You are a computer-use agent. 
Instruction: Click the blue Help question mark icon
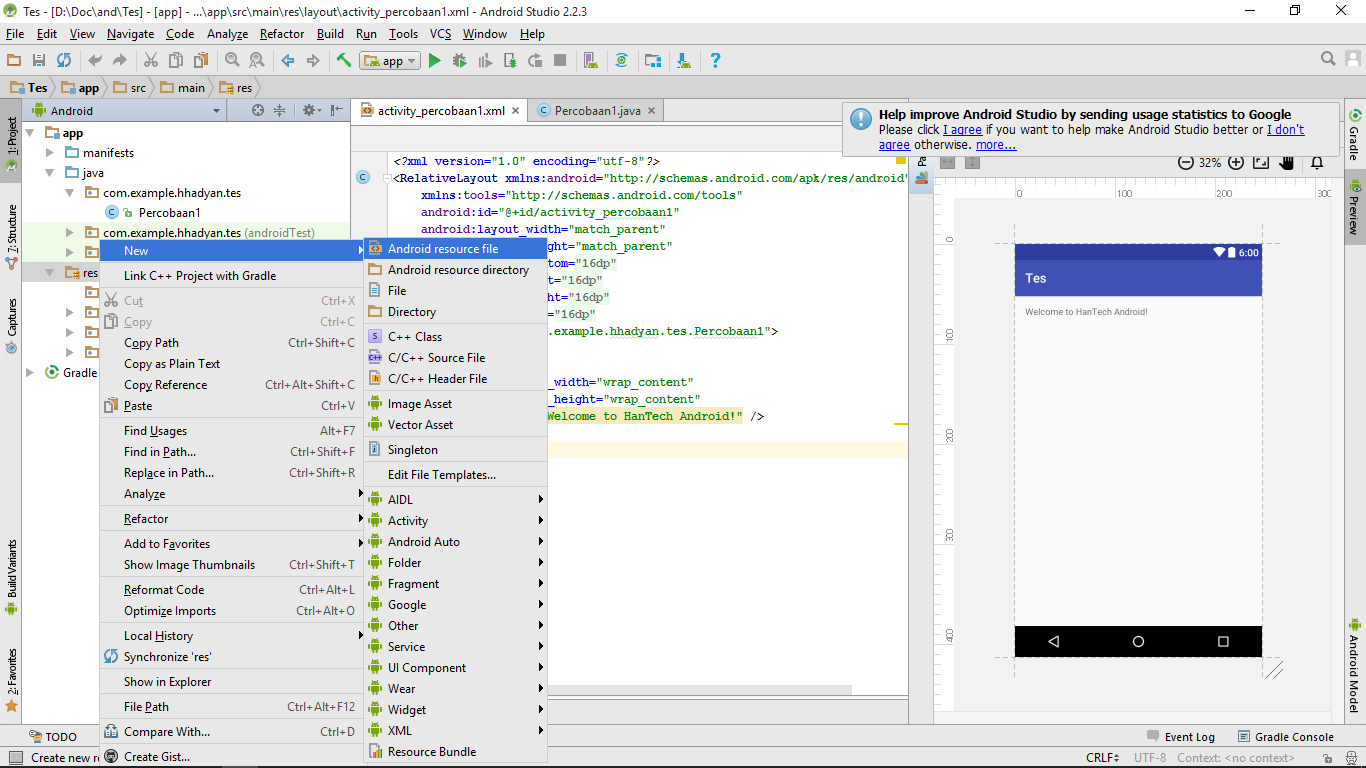coord(715,61)
